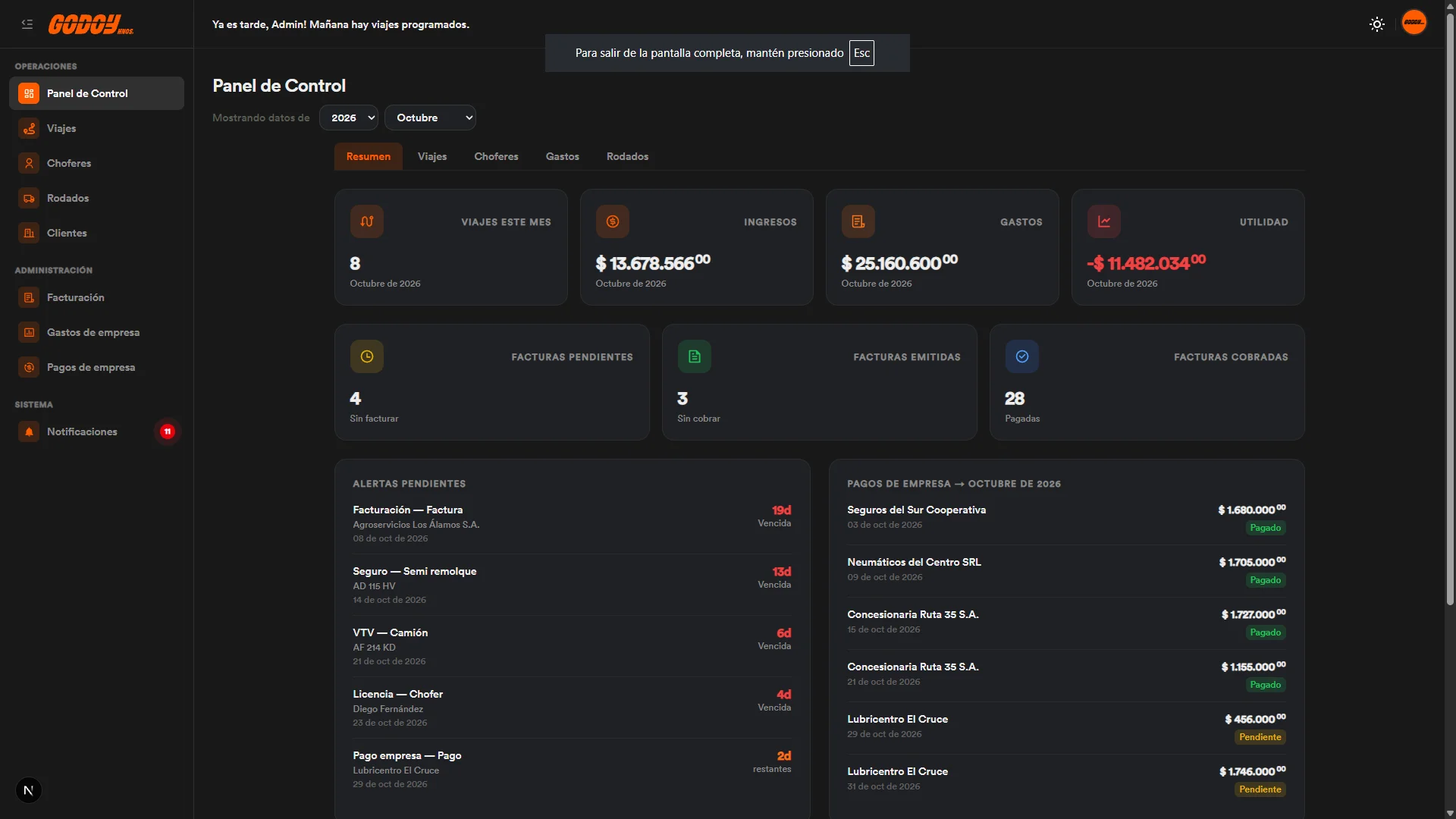The image size is (1456, 819).
Task: Open the year dropdown showing 2026
Action: pos(349,118)
